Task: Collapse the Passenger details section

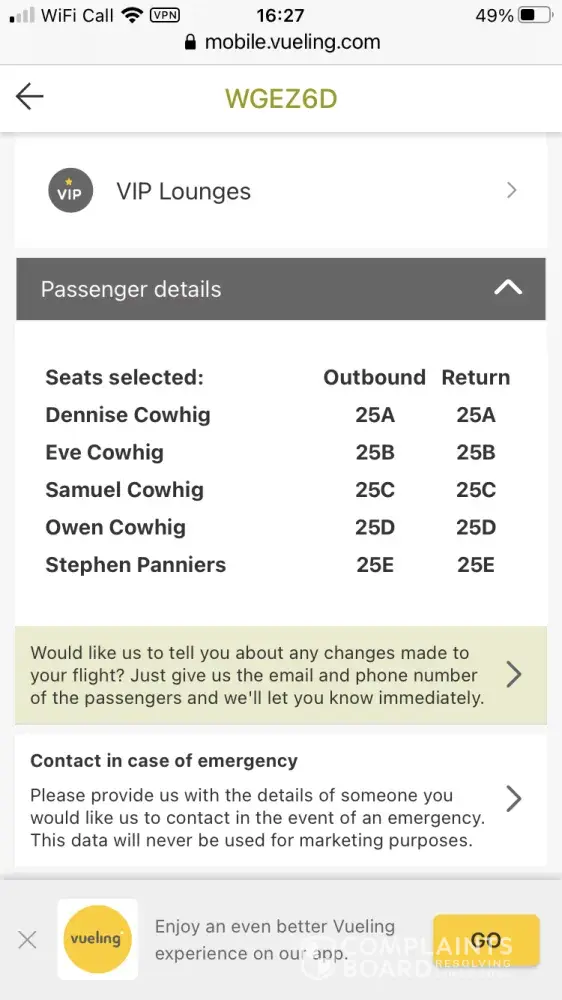Action: click(508, 288)
